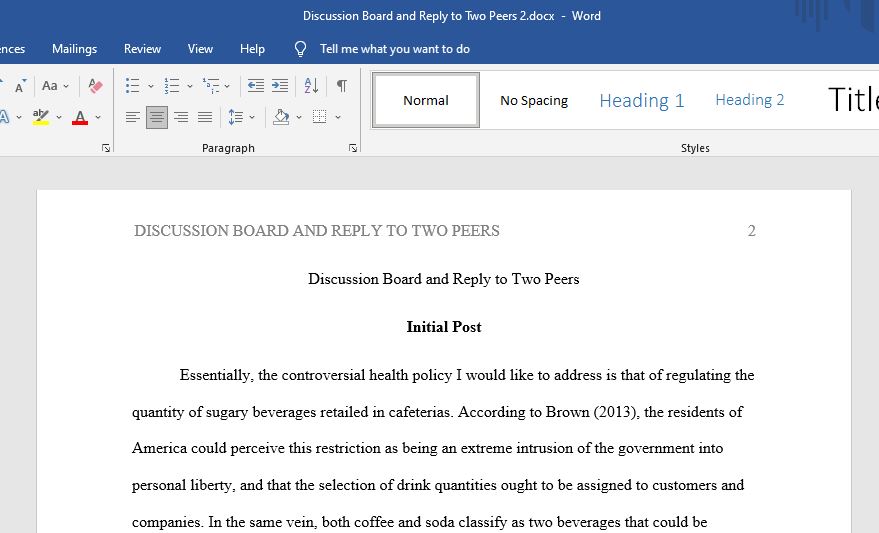Apply the Heading 2 style
879x533 pixels.
click(750, 100)
